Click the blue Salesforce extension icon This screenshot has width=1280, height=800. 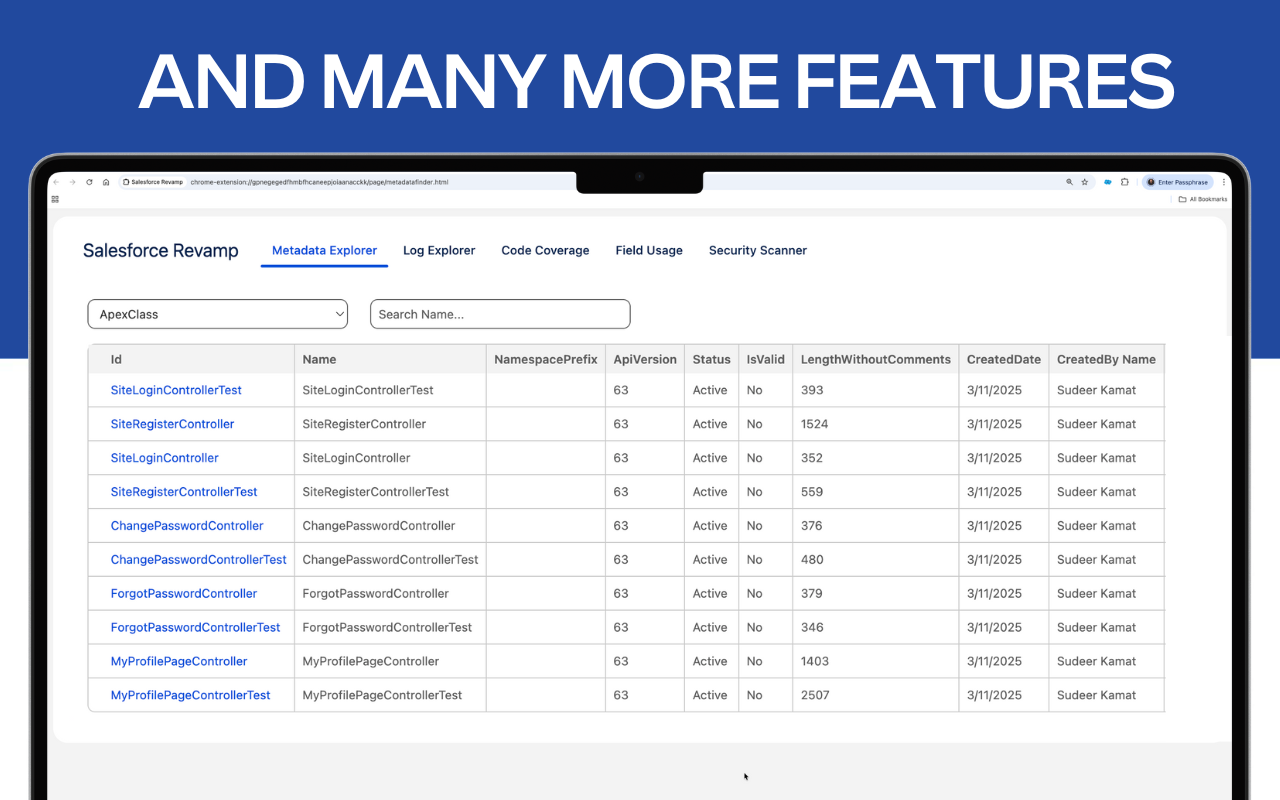pyautogui.click(x=1108, y=182)
